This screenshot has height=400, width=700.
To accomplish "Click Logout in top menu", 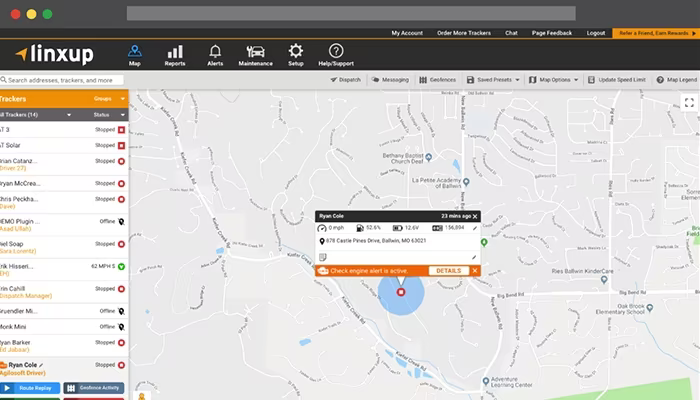I will [x=596, y=33].
